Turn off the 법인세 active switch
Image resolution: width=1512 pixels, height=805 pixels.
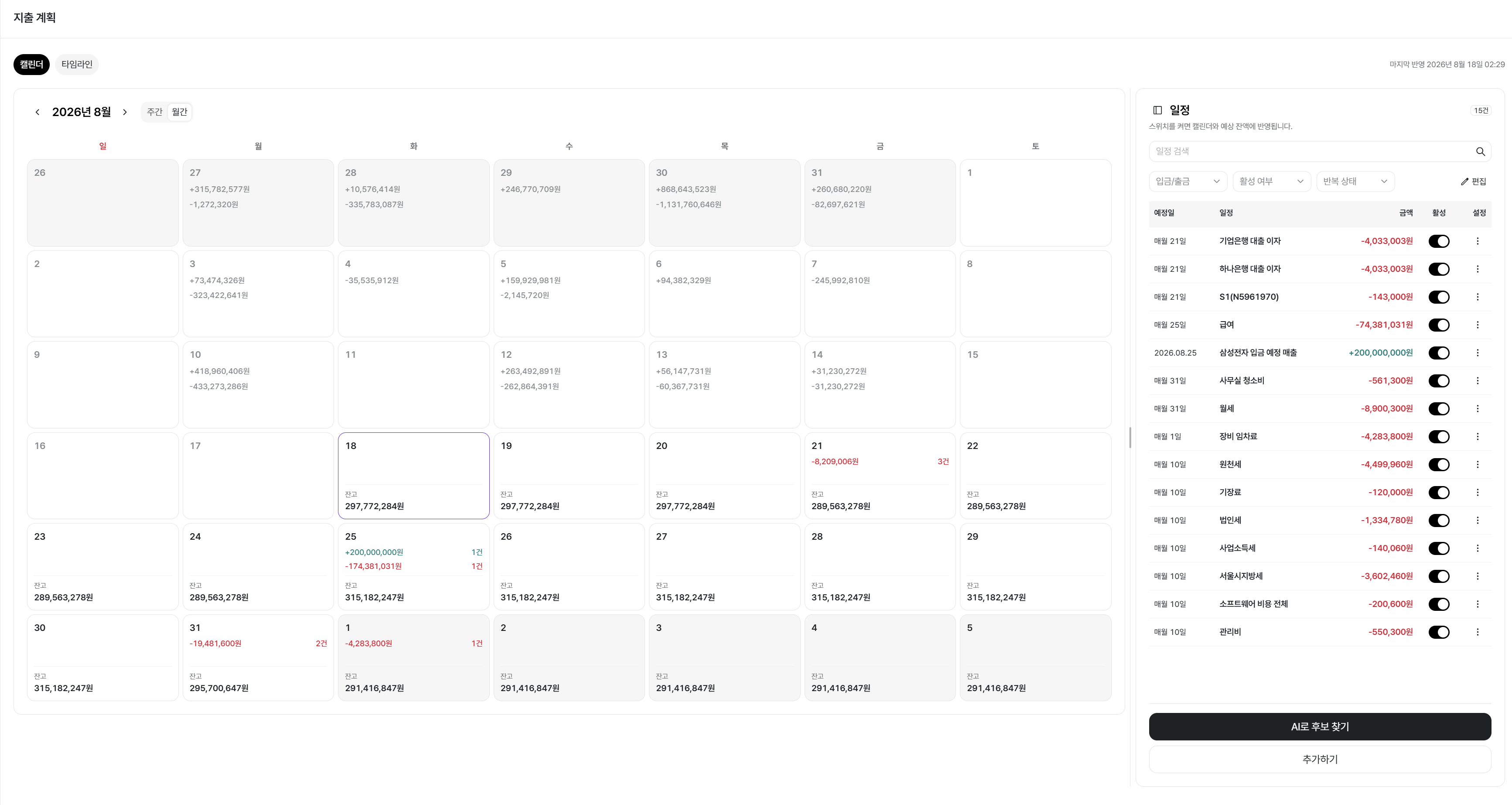(1439, 520)
